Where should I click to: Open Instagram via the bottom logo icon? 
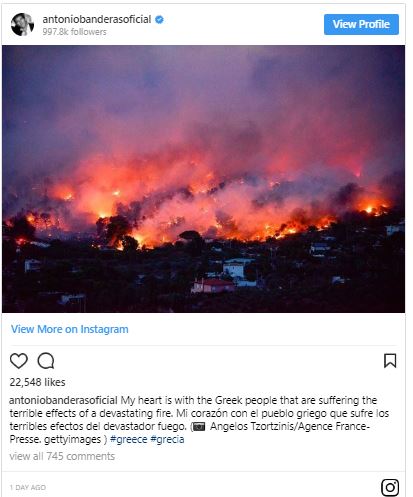coord(390,488)
